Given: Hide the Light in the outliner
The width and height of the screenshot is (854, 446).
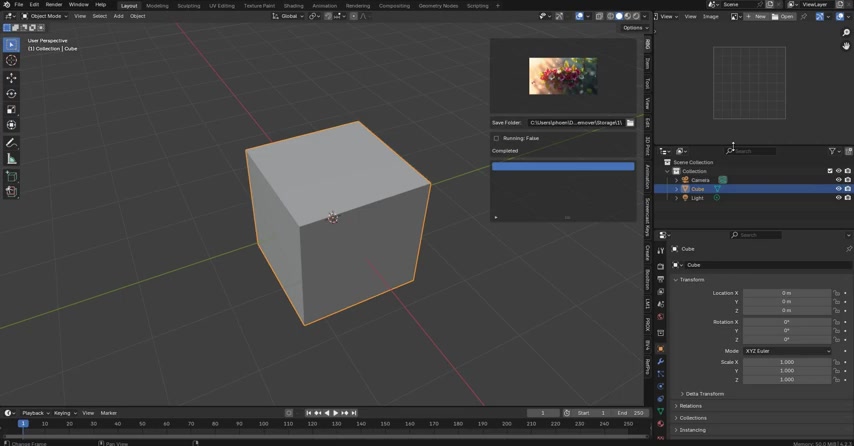Looking at the screenshot, I should pyautogui.click(x=839, y=198).
